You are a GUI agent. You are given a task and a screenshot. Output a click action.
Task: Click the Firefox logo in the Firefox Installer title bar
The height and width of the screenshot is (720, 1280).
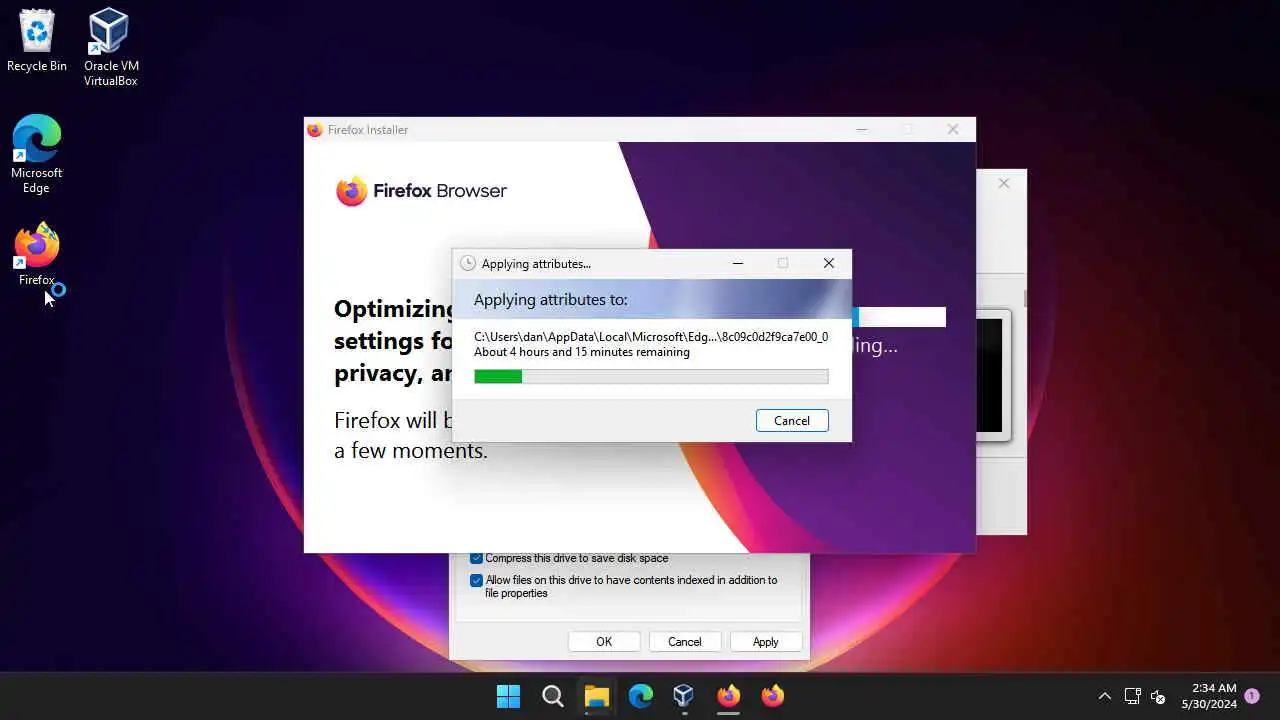point(315,130)
